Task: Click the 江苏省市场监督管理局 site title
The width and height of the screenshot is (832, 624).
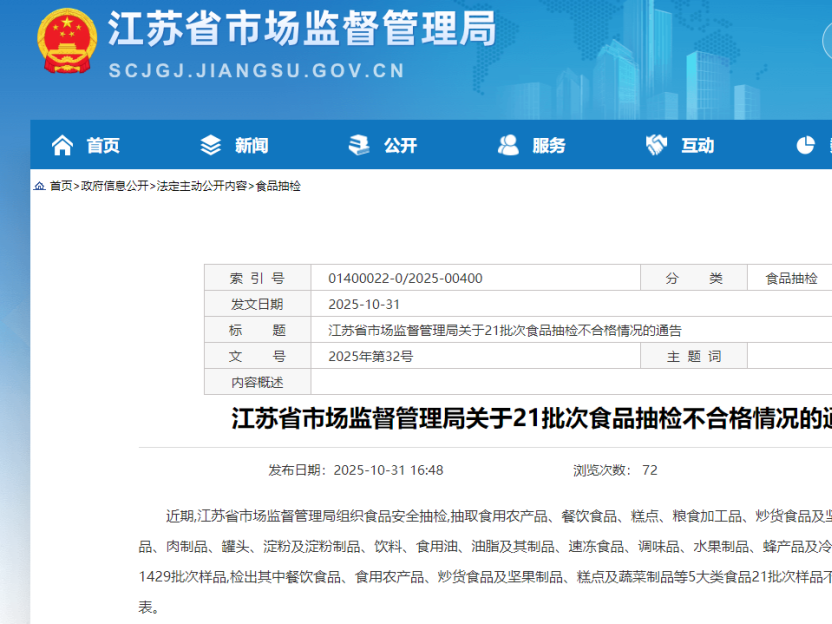Action: 302,30
